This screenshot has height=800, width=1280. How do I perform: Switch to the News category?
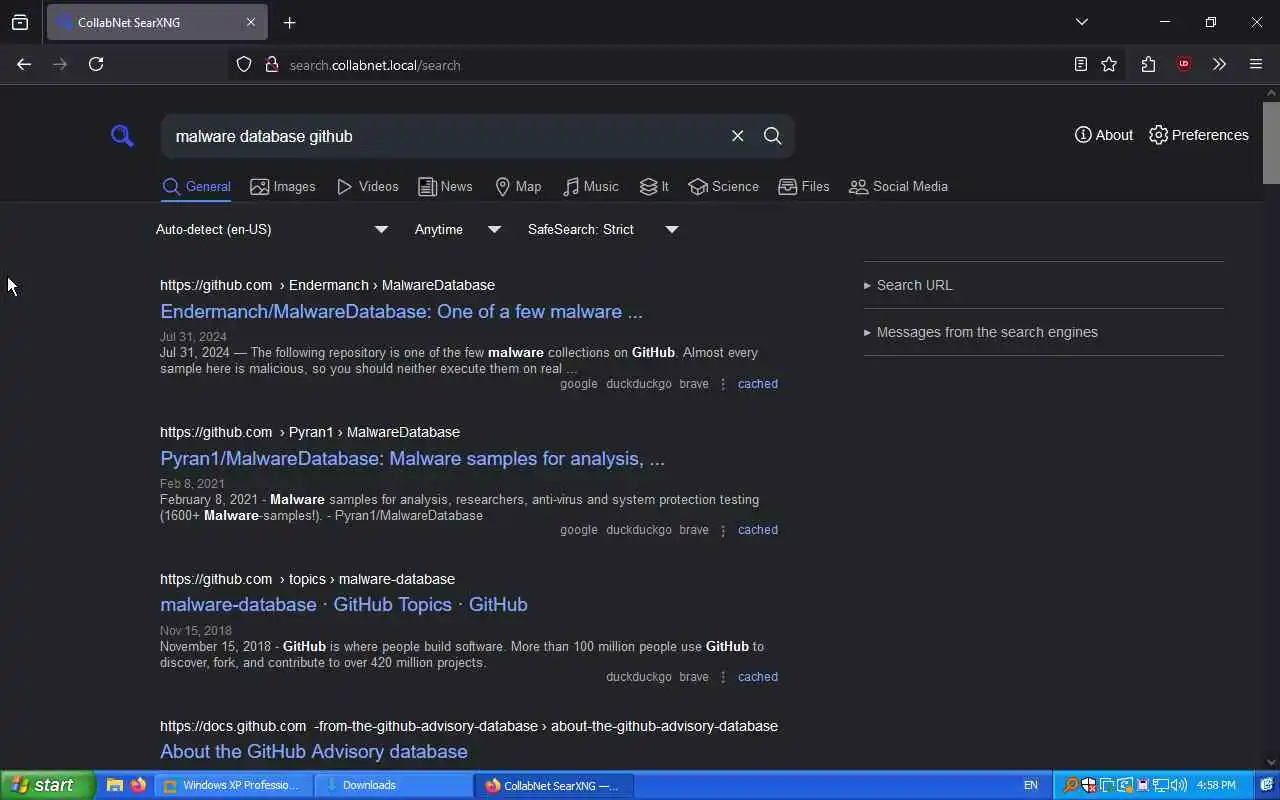click(445, 187)
